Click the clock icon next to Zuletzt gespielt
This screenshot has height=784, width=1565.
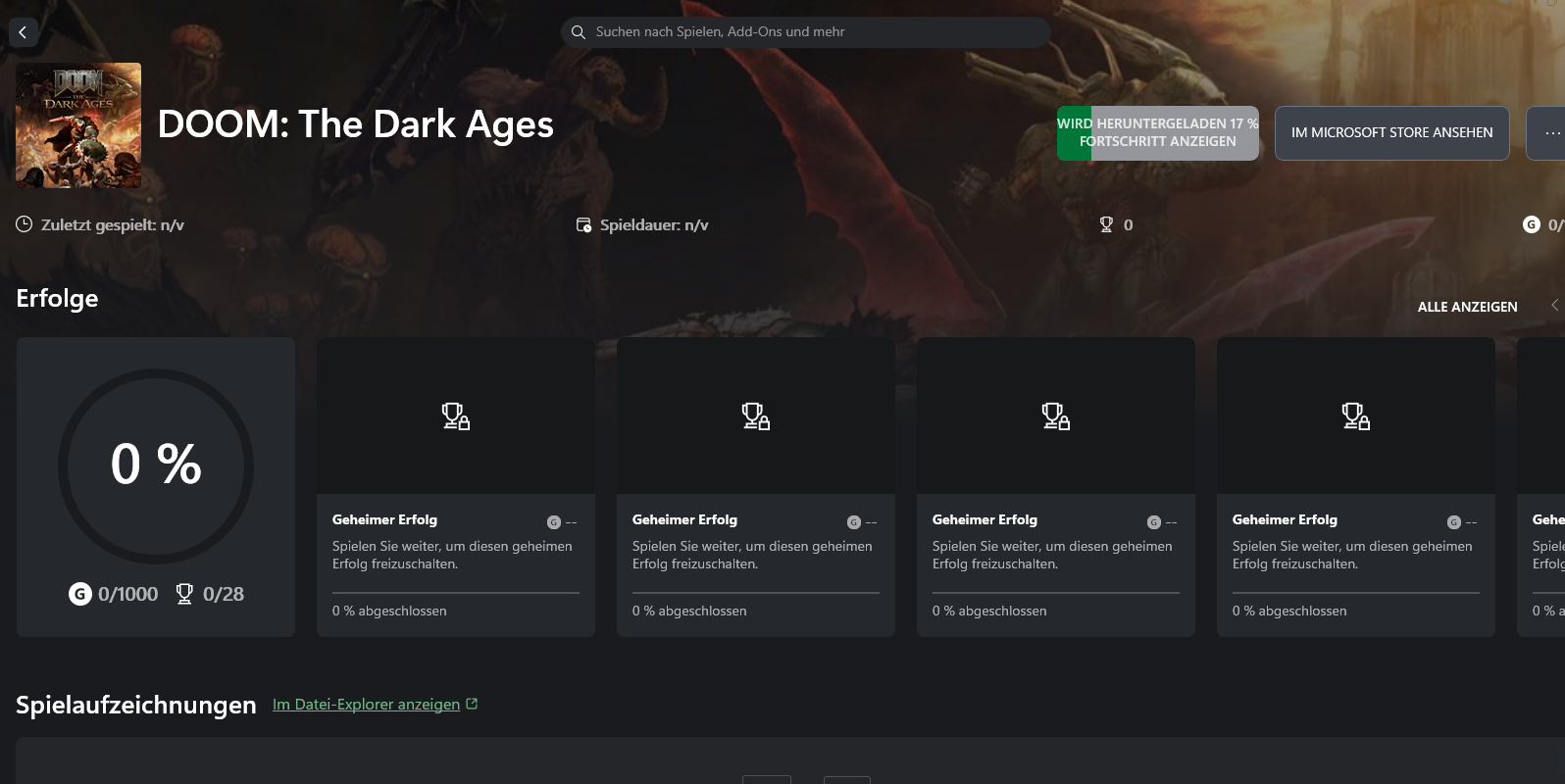pyautogui.click(x=25, y=224)
